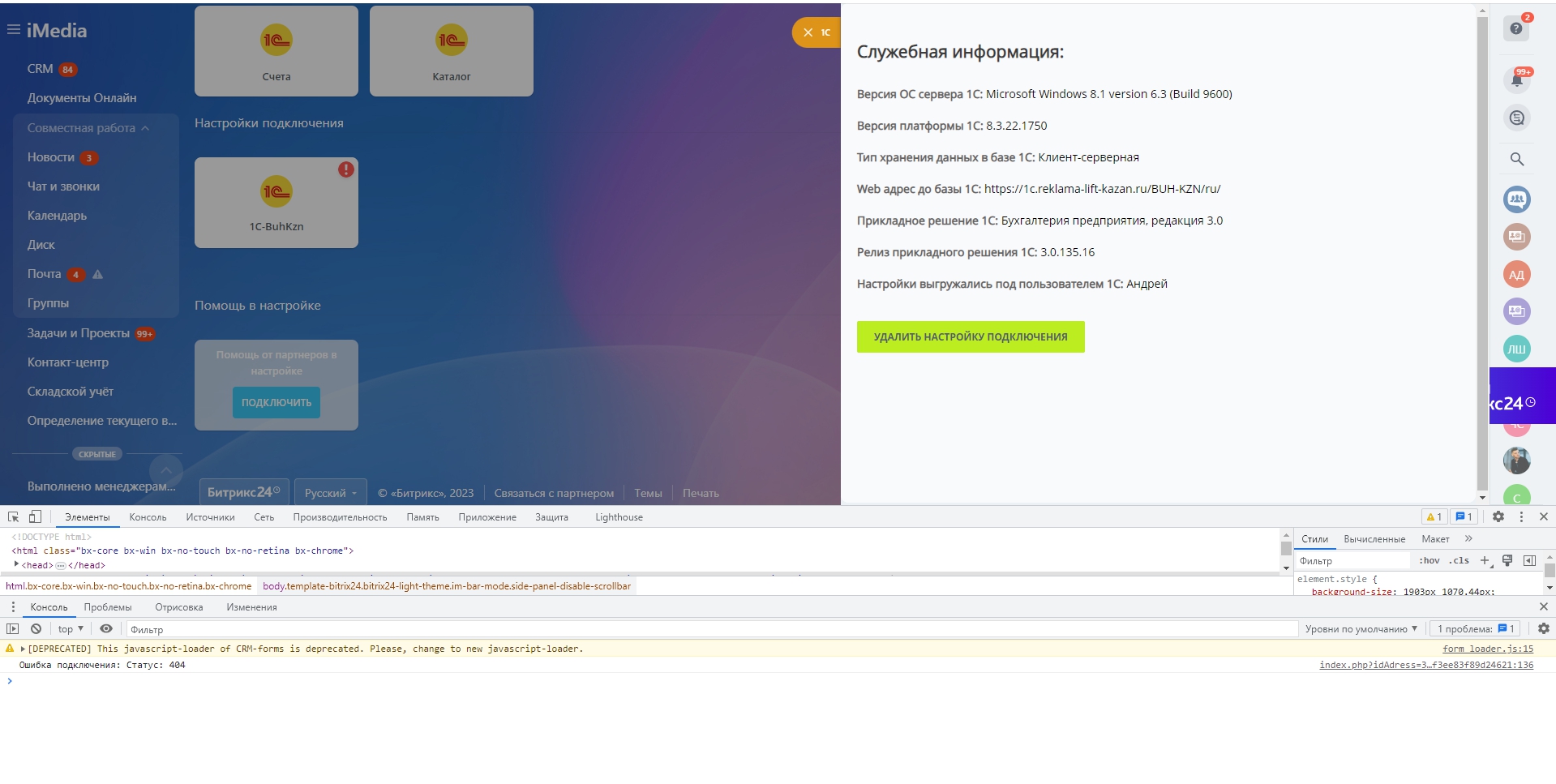This screenshot has width=1556, height=784.
Task: Switch to the 'Сеть' DevTools tab
Action: [264, 517]
